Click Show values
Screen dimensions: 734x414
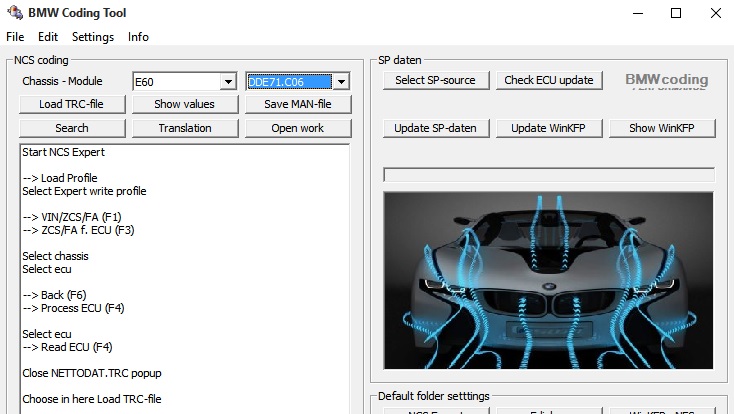185,104
